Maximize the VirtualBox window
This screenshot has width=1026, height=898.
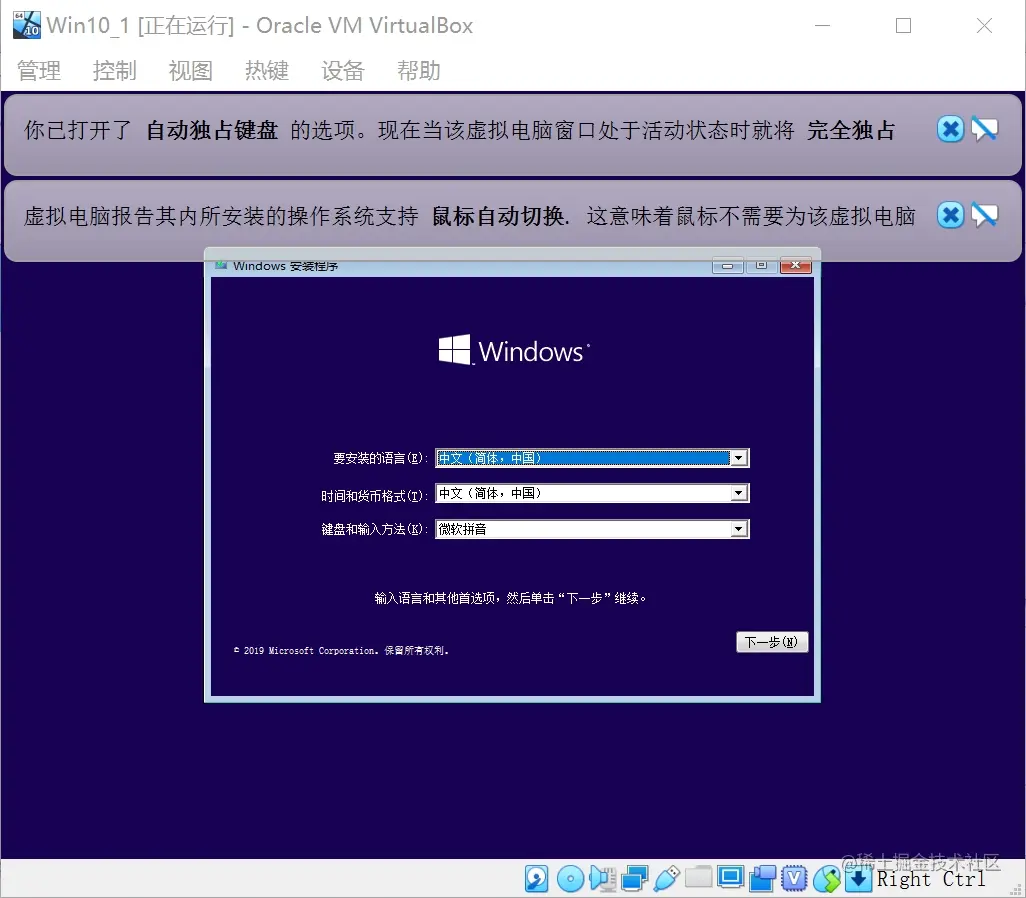(x=903, y=26)
